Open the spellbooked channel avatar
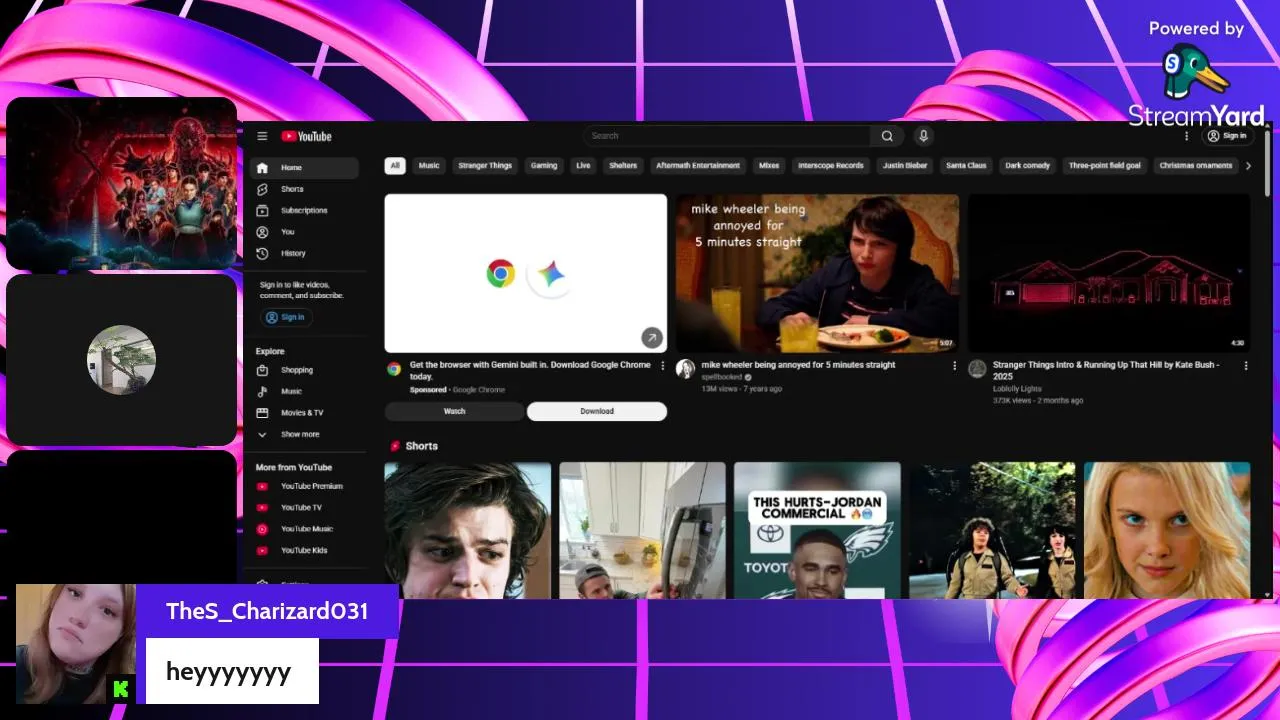The image size is (1280, 720). (x=685, y=369)
